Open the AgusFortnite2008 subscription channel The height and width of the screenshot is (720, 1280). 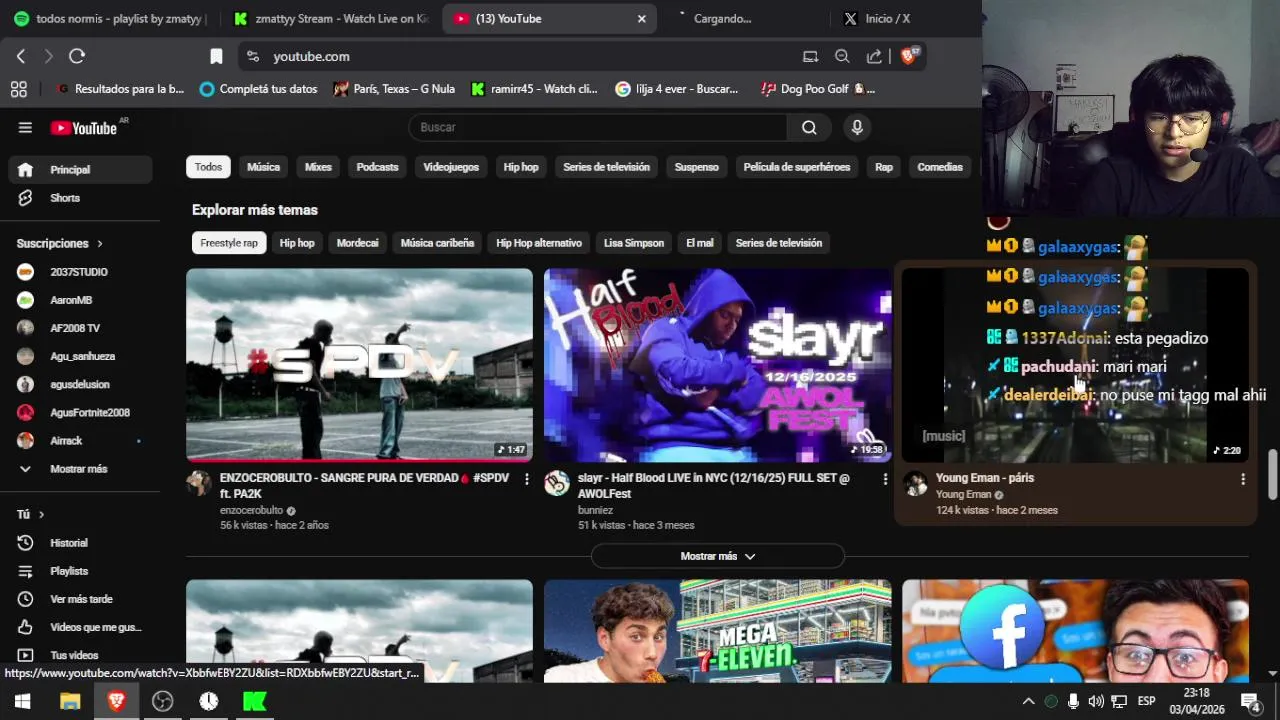click(80, 413)
